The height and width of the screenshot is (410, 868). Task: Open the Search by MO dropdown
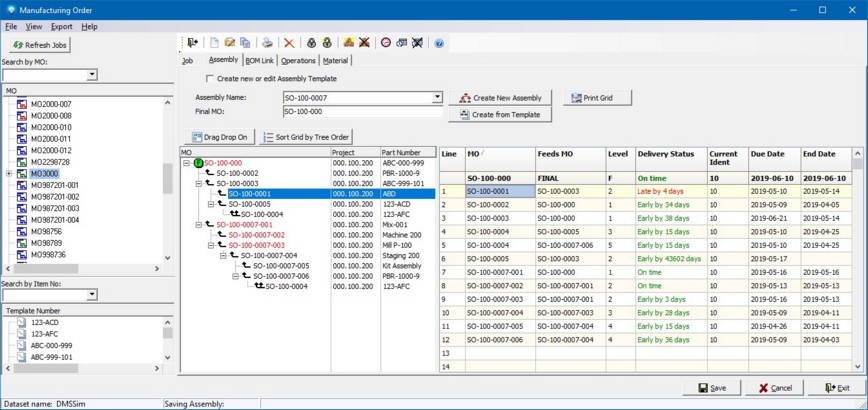pyautogui.click(x=92, y=75)
